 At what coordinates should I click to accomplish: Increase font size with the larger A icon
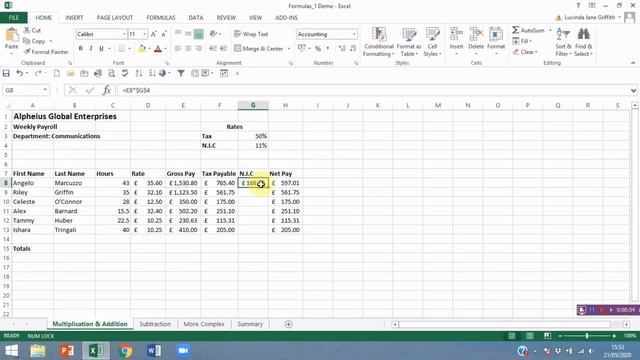point(154,34)
